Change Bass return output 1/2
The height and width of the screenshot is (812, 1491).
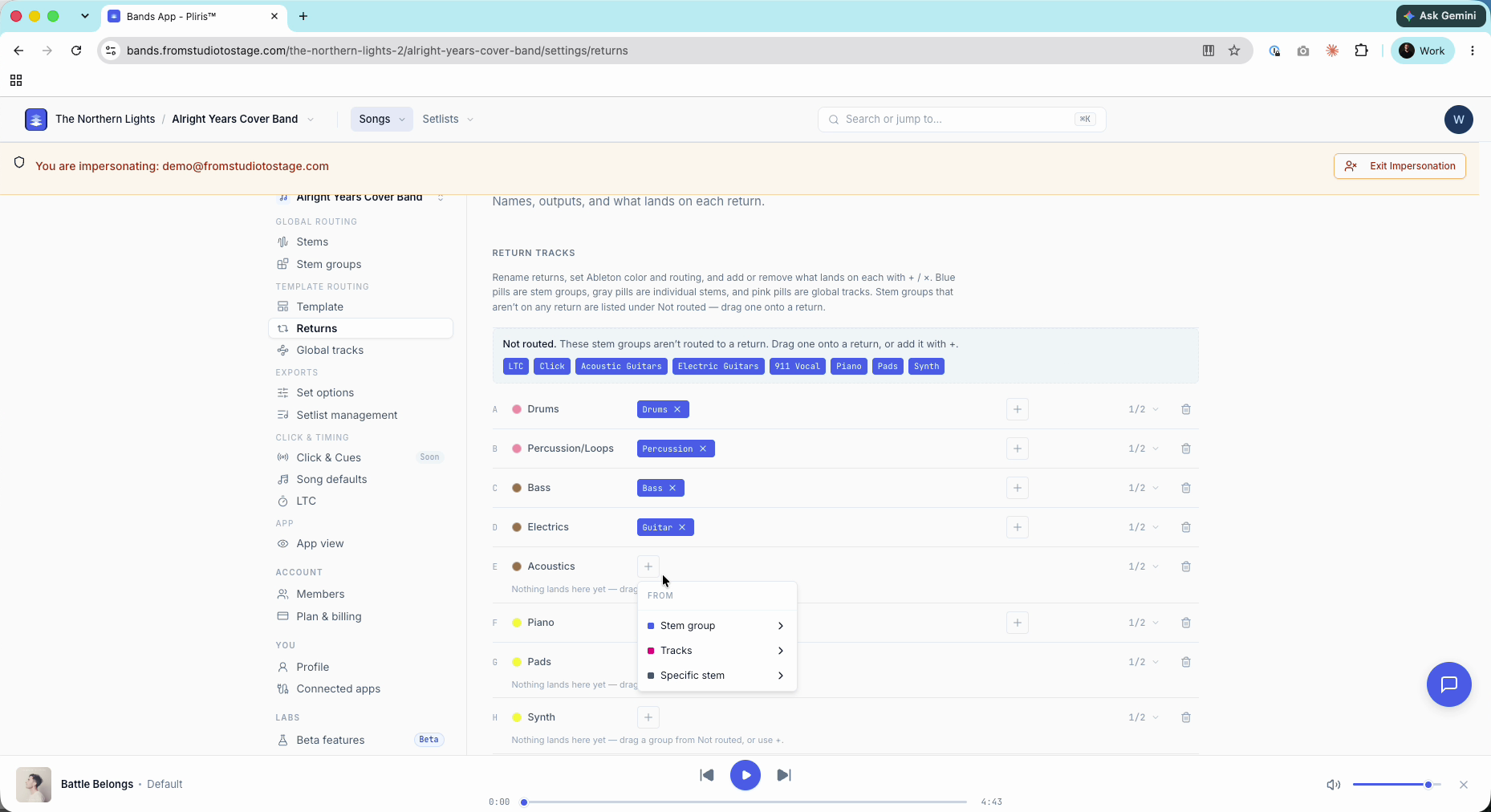click(x=1144, y=488)
